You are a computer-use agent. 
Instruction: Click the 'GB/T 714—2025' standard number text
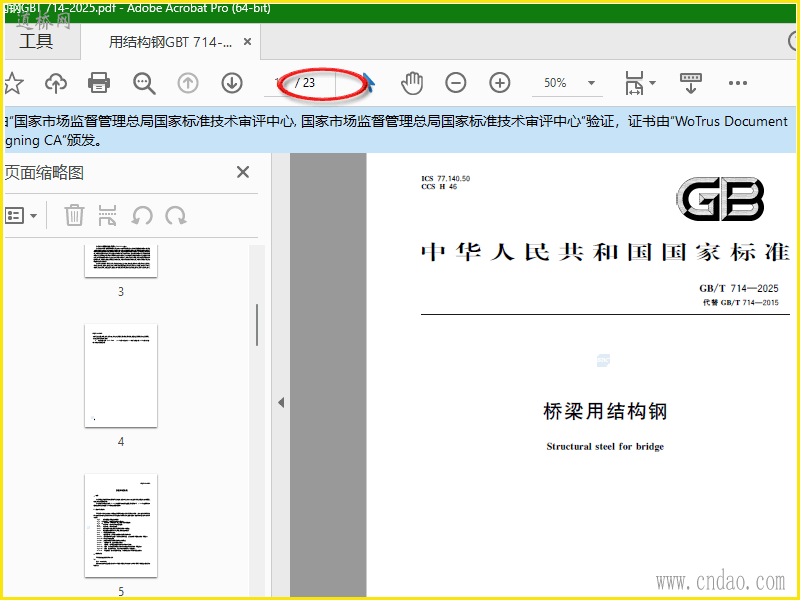pos(739,288)
